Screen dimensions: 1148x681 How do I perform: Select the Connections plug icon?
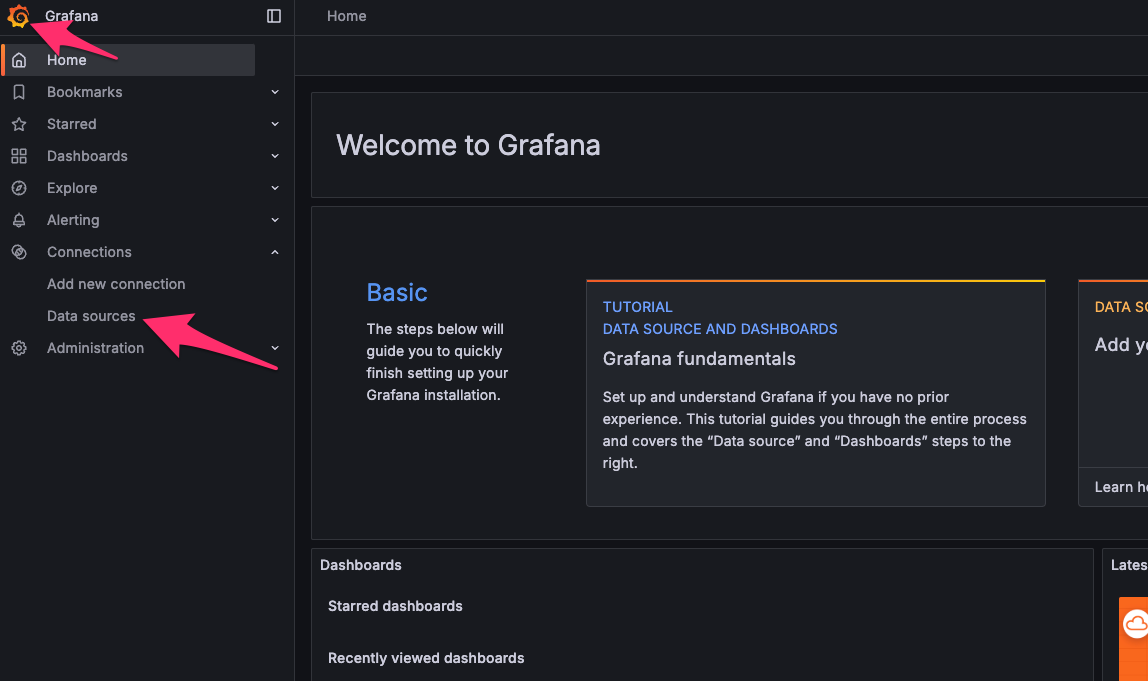click(x=18, y=251)
